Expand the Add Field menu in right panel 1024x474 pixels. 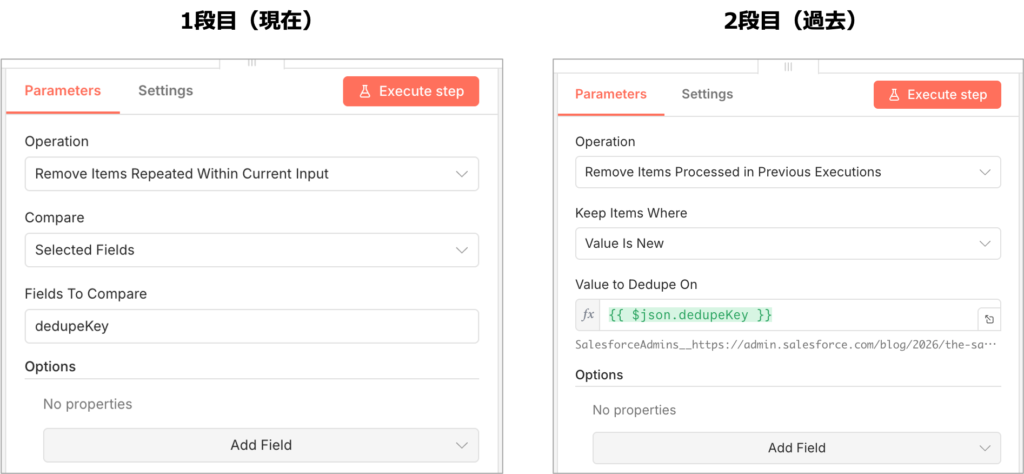(x=796, y=448)
